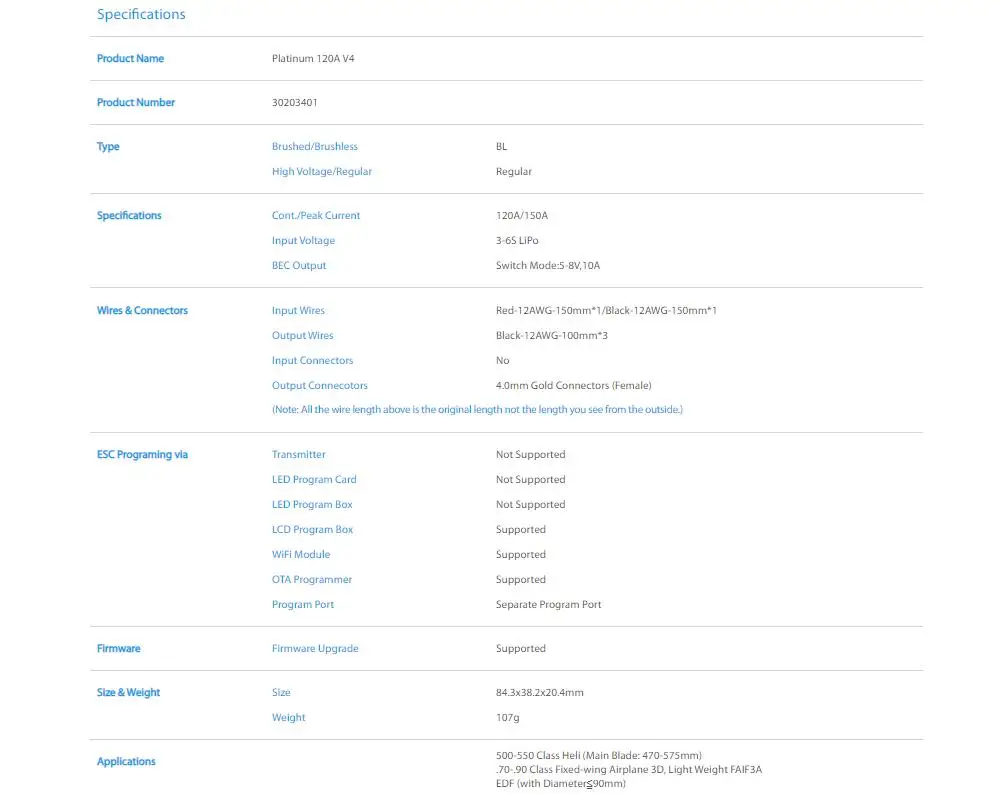Select the Input Connectors label
The height and width of the screenshot is (794, 1000).
(x=312, y=360)
